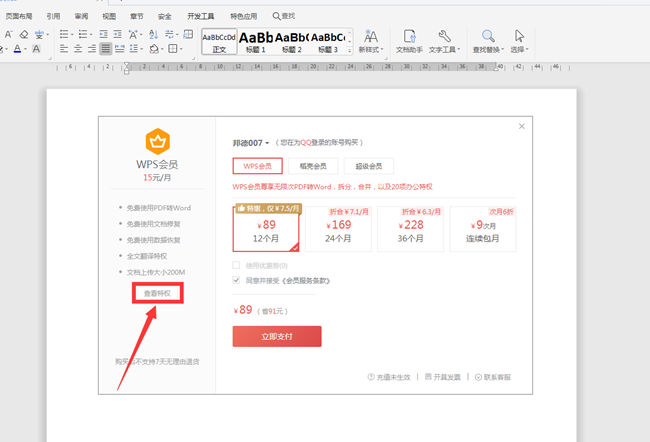The height and width of the screenshot is (442, 650).
Task: Click the Chinese text layout A icon
Action: pos(133,34)
